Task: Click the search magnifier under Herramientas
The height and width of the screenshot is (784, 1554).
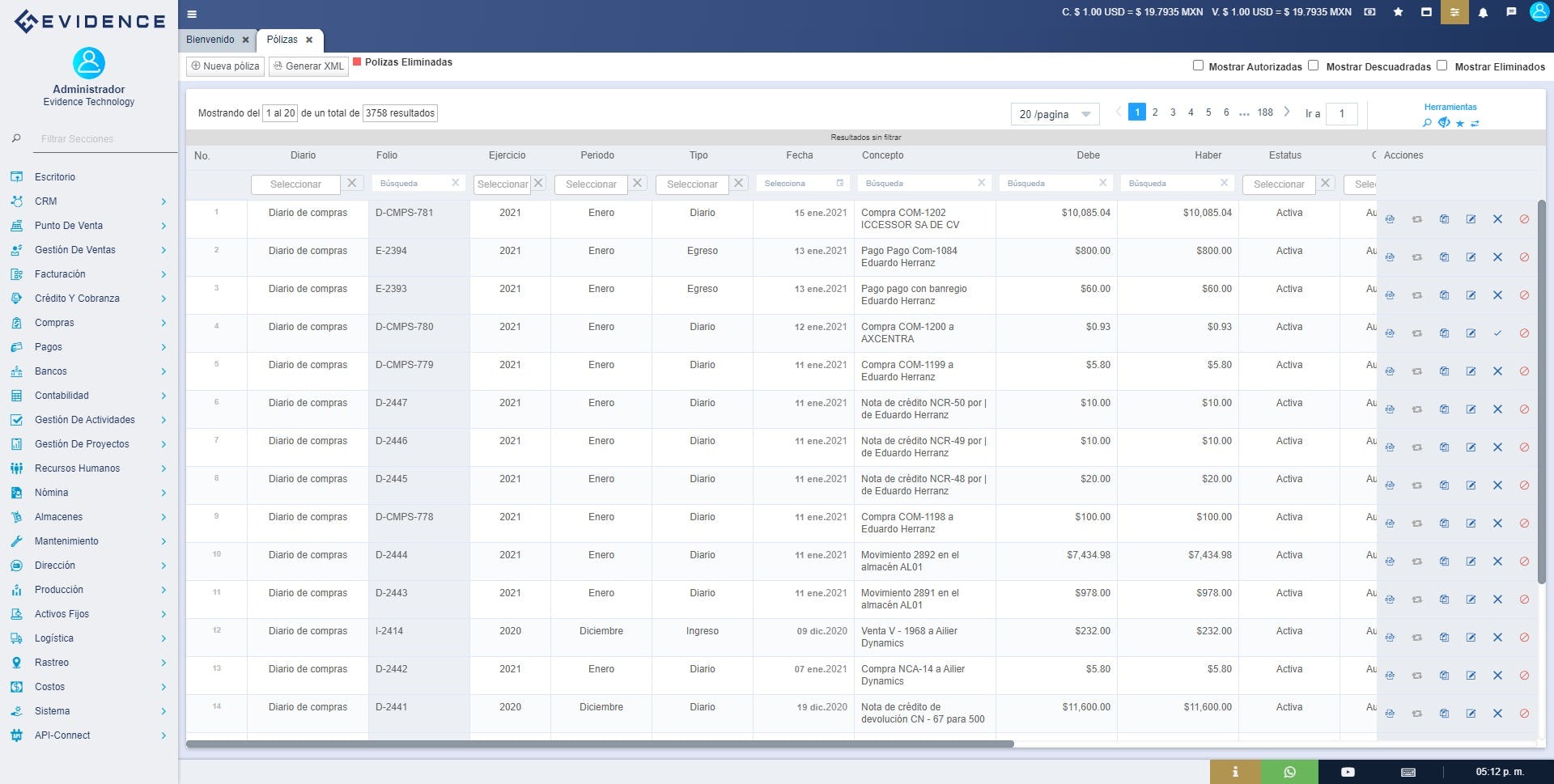Action: pos(1427,123)
